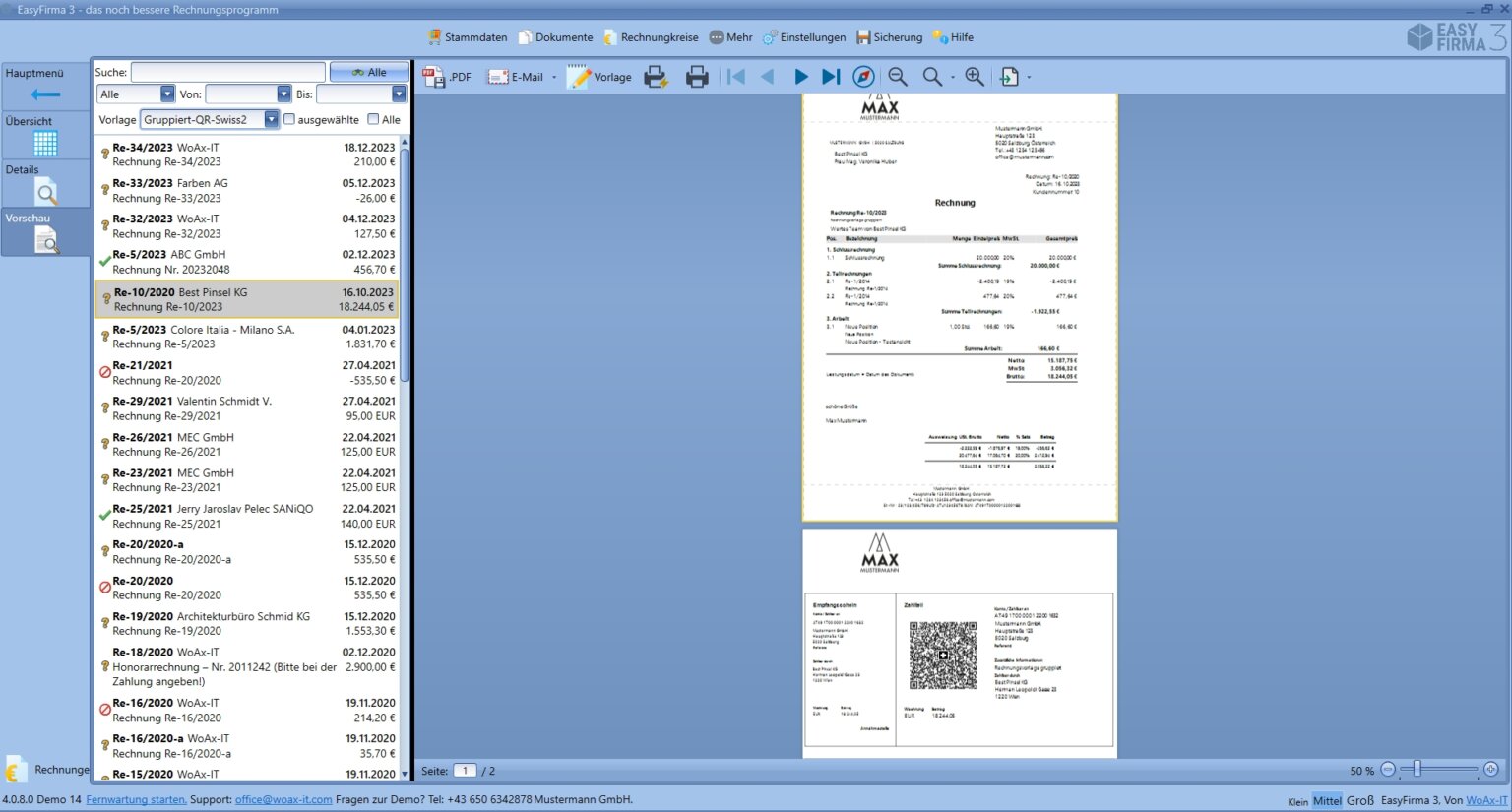Click the 'Fernwartung starten' link
Screen dimensions: 1512x812
click(x=136, y=800)
